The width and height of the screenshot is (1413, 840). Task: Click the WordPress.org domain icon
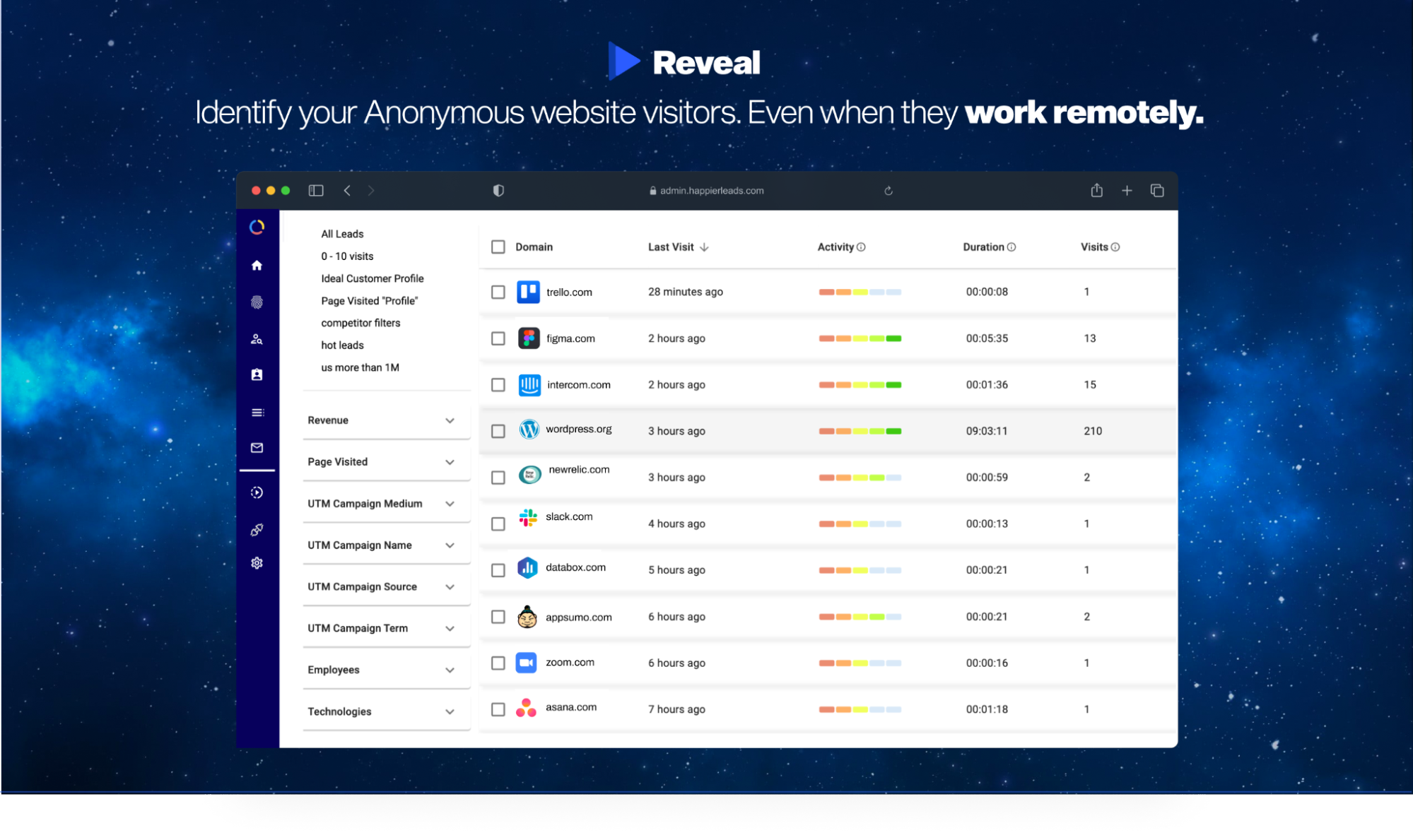click(x=529, y=429)
